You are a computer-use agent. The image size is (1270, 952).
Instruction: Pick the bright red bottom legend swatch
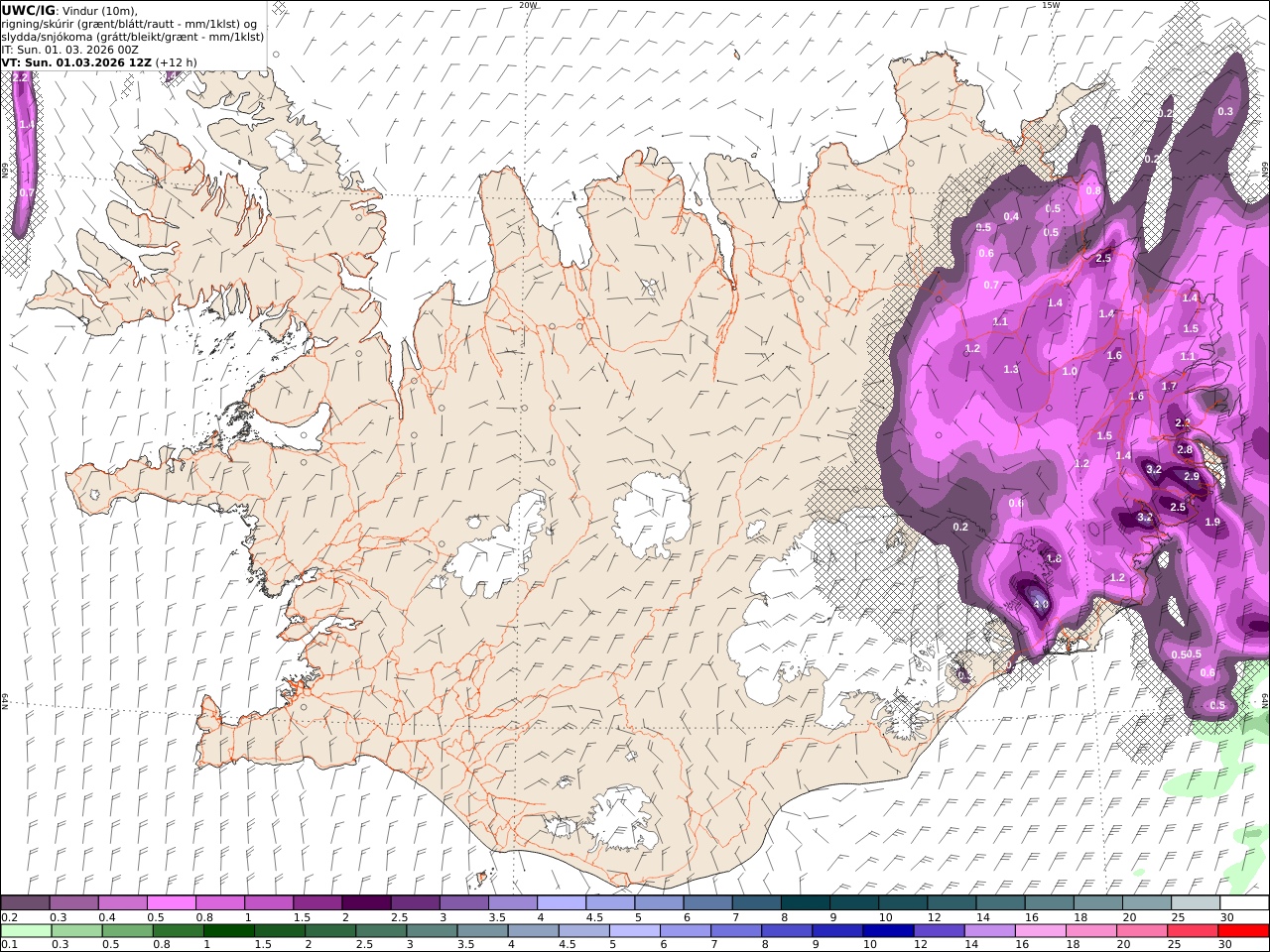pos(1244,931)
